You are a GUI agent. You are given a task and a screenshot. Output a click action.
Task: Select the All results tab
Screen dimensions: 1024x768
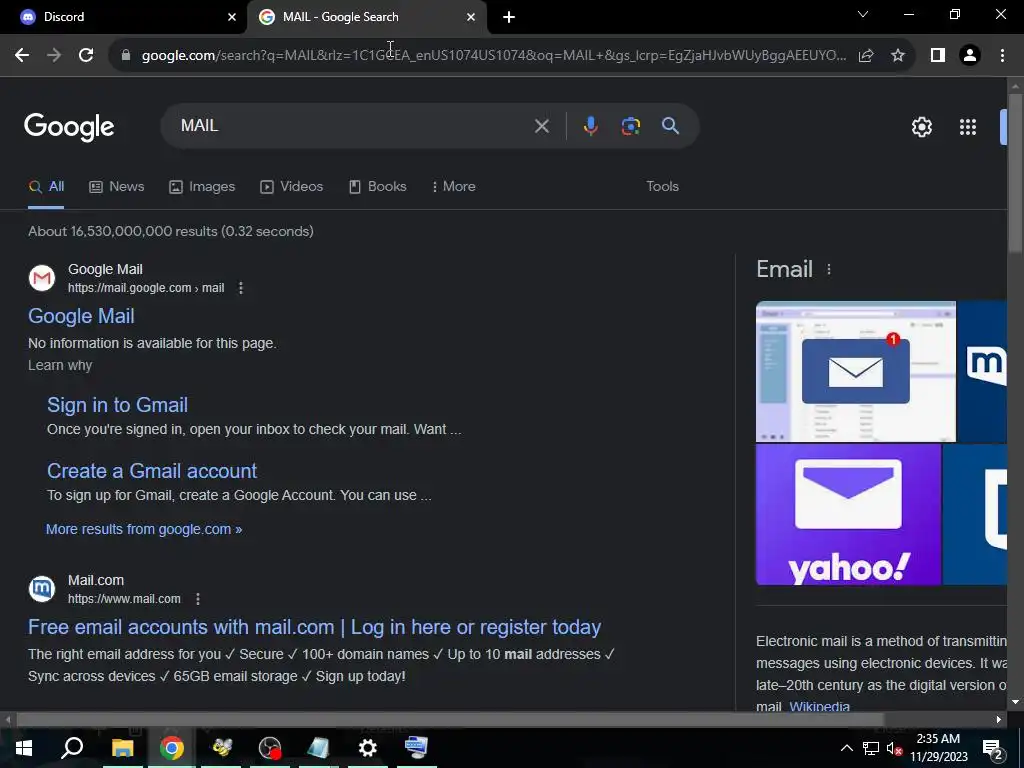46,187
